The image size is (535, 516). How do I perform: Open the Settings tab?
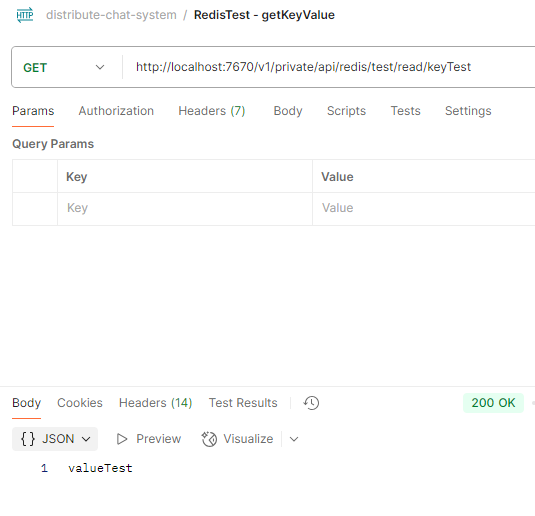click(468, 111)
